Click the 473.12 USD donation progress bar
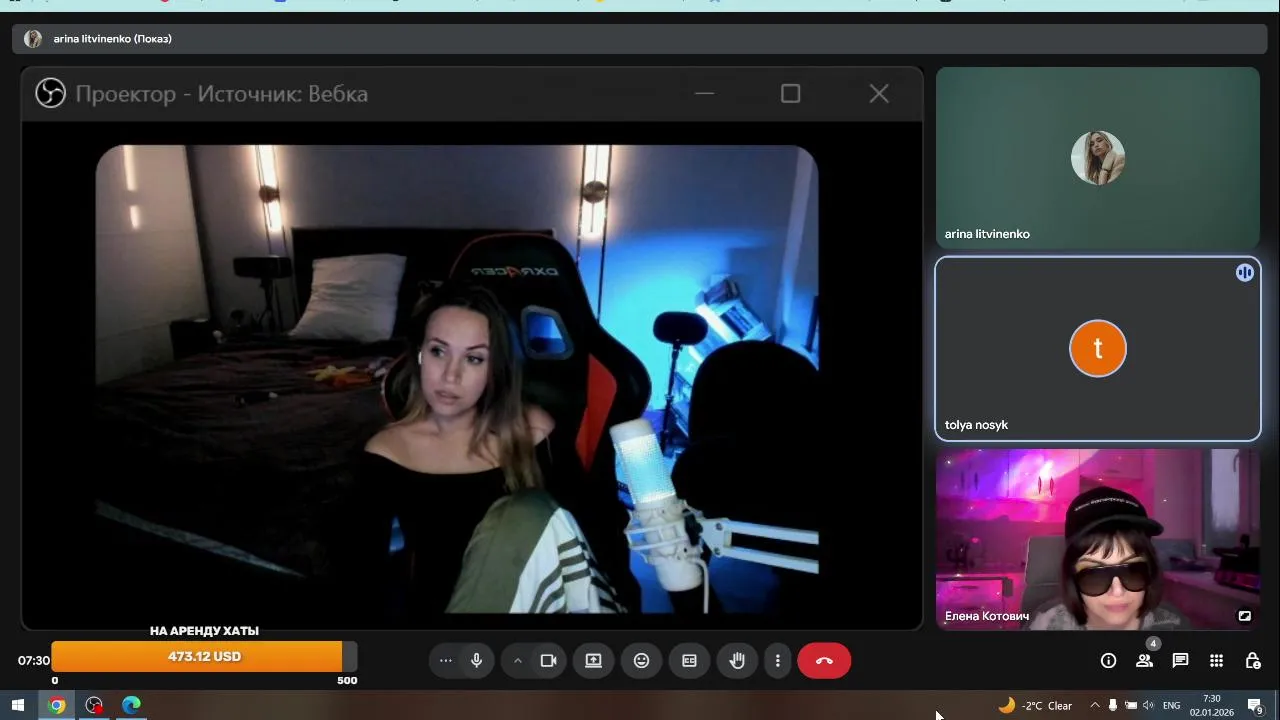Image resolution: width=1280 pixels, height=720 pixels. 204,657
